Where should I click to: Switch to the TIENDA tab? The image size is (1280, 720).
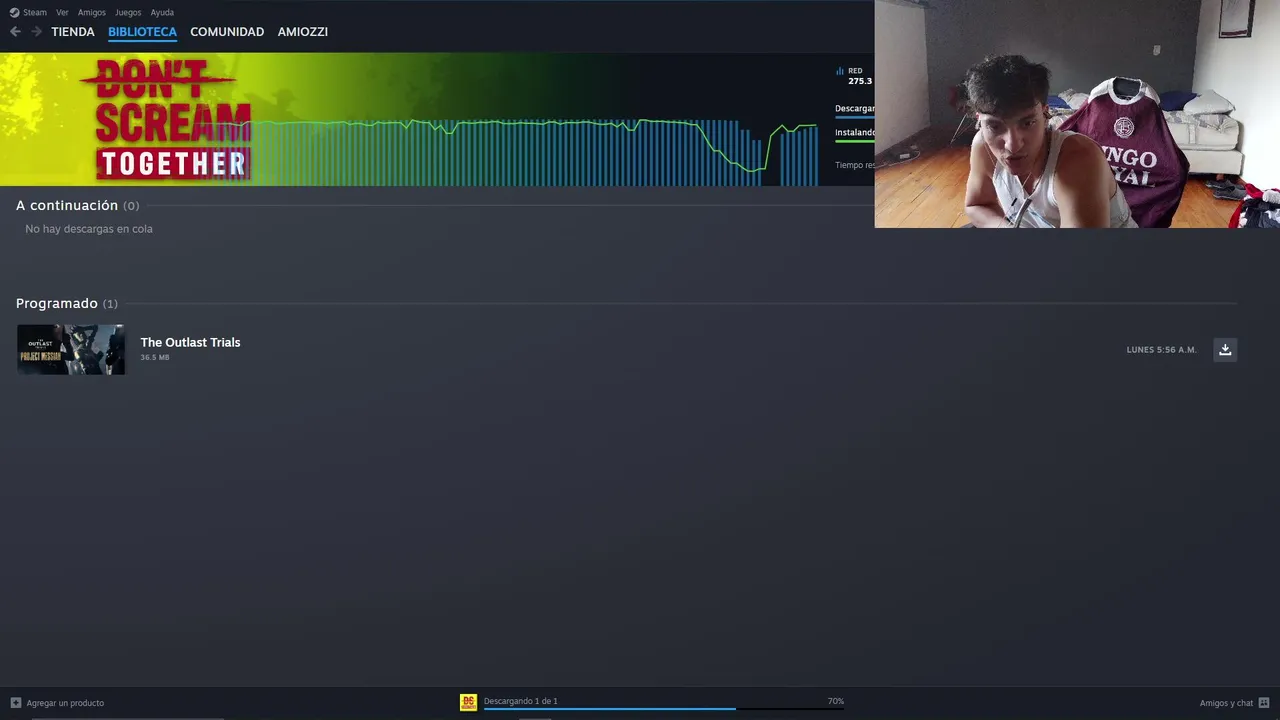(x=73, y=32)
